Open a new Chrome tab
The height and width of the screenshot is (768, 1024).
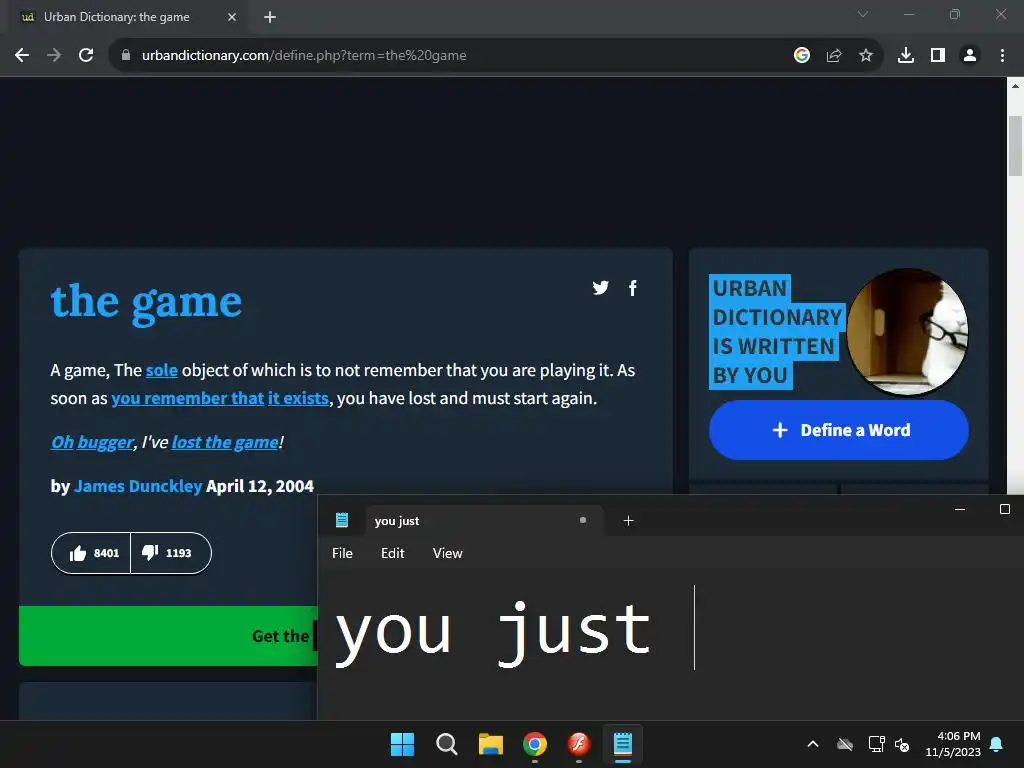coord(270,17)
